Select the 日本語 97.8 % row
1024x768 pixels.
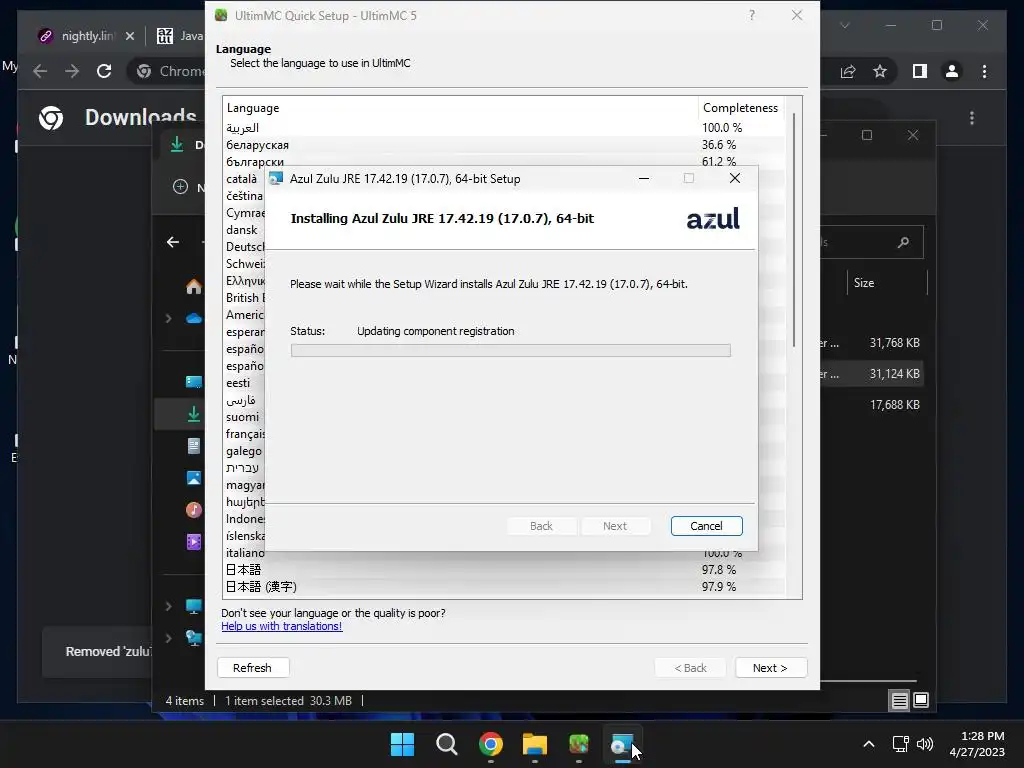pyautogui.click(x=503, y=569)
